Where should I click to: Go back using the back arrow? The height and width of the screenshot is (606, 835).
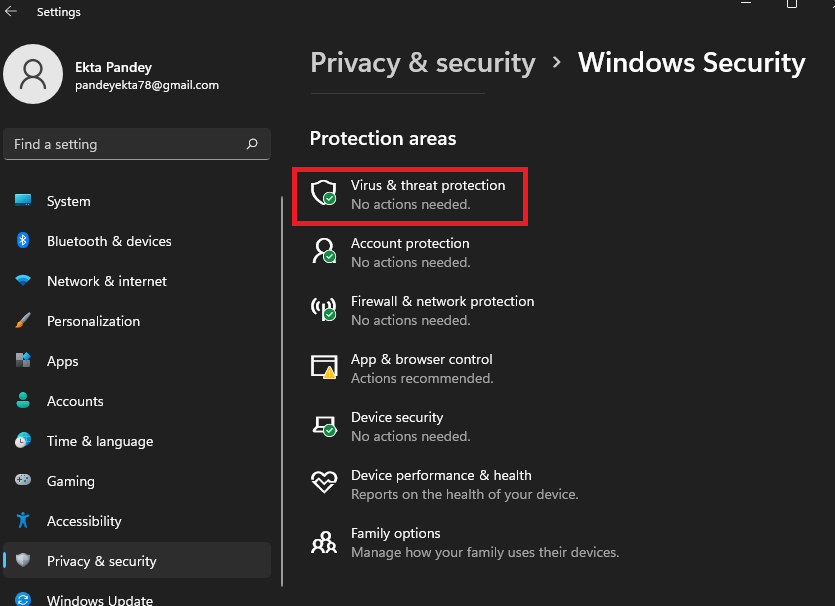pos(11,12)
